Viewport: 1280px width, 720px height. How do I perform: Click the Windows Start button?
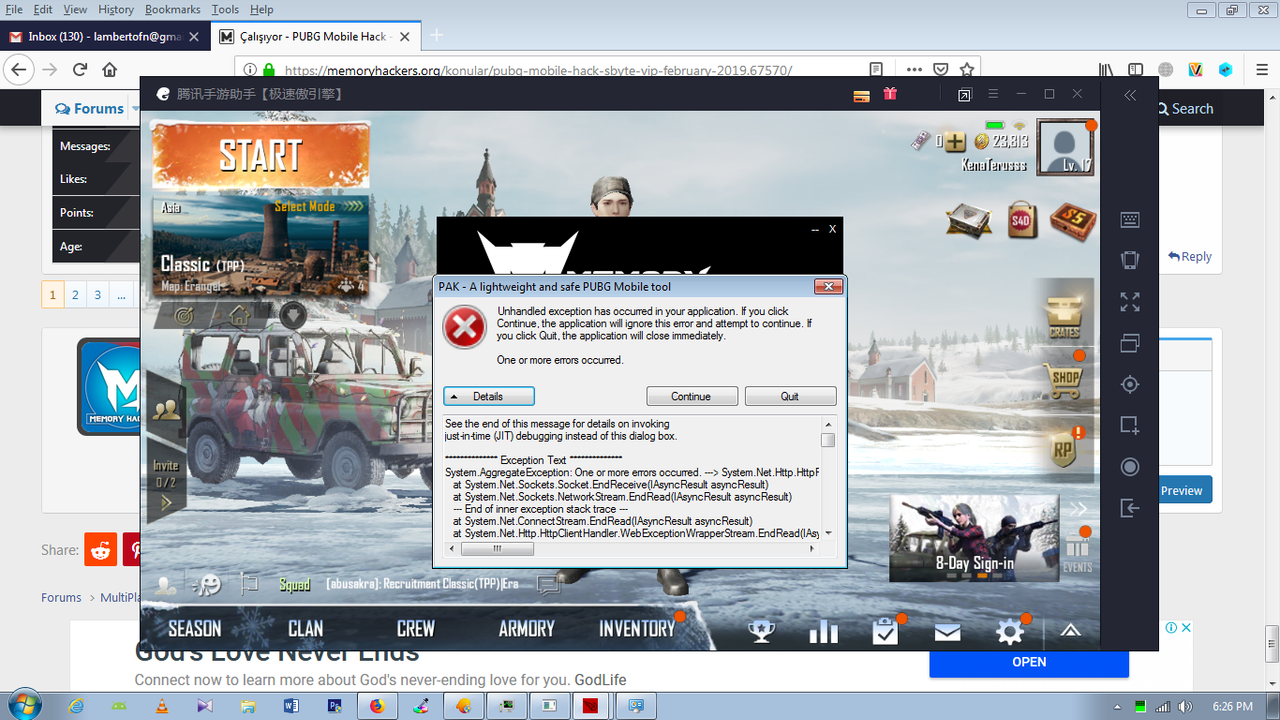pos(22,705)
